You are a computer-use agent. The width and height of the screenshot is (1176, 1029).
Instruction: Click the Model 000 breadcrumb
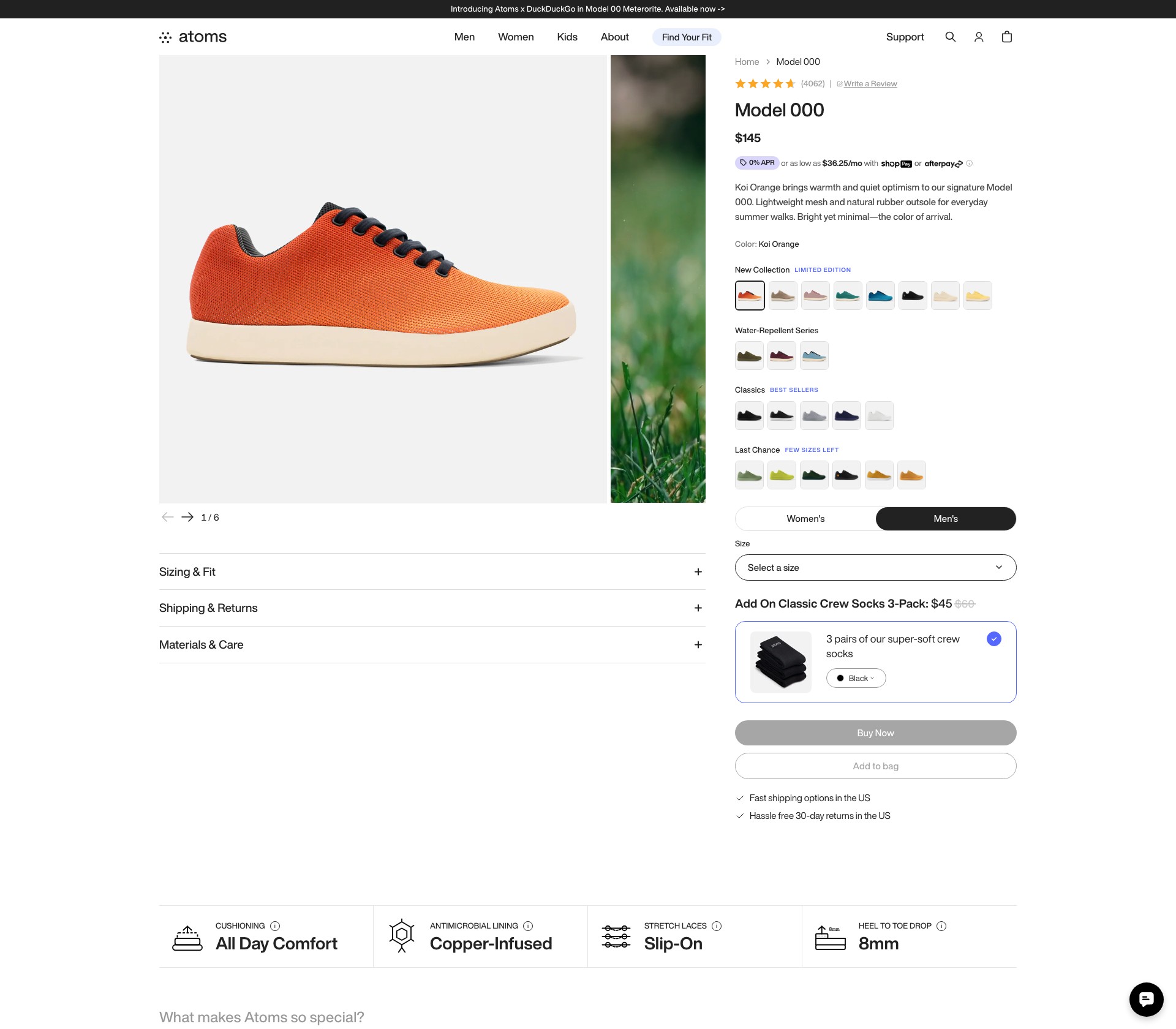[797, 62]
